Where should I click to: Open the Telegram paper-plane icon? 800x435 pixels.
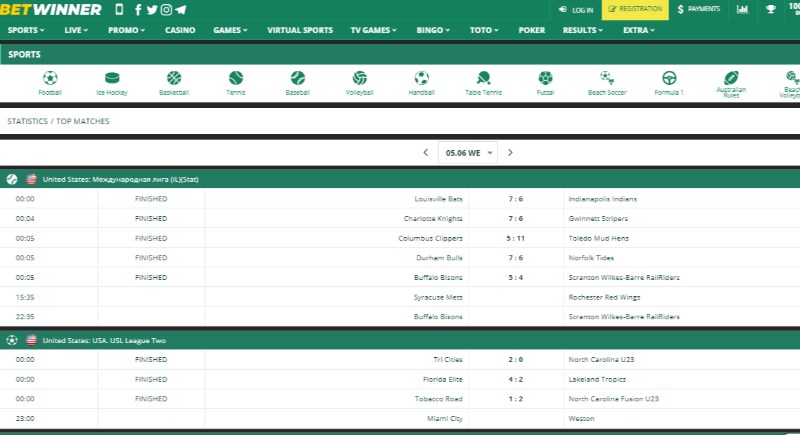point(181,10)
